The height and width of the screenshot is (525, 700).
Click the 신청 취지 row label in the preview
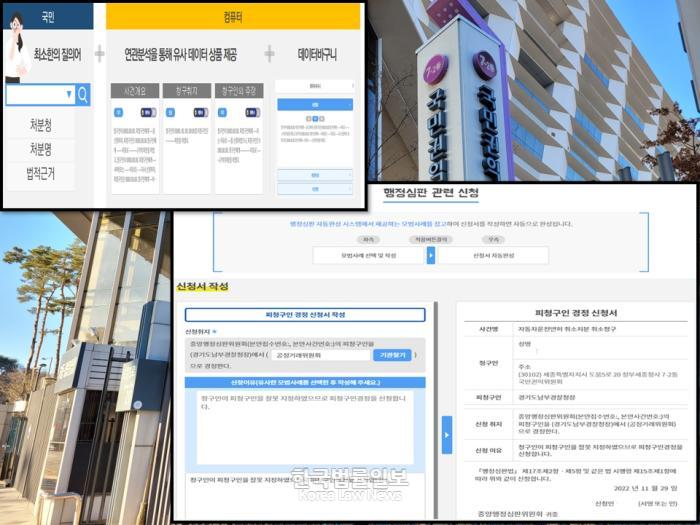(x=489, y=424)
